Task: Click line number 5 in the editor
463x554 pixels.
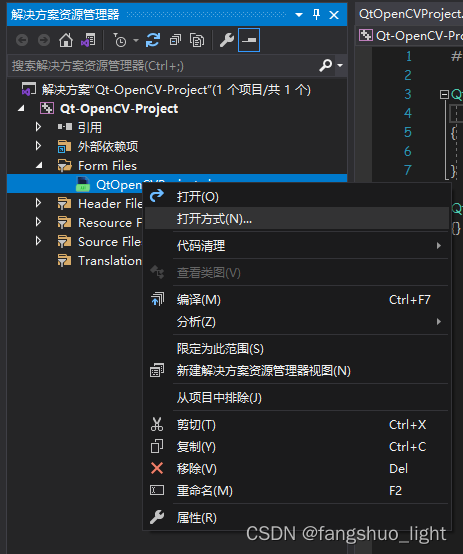Action: click(408, 132)
